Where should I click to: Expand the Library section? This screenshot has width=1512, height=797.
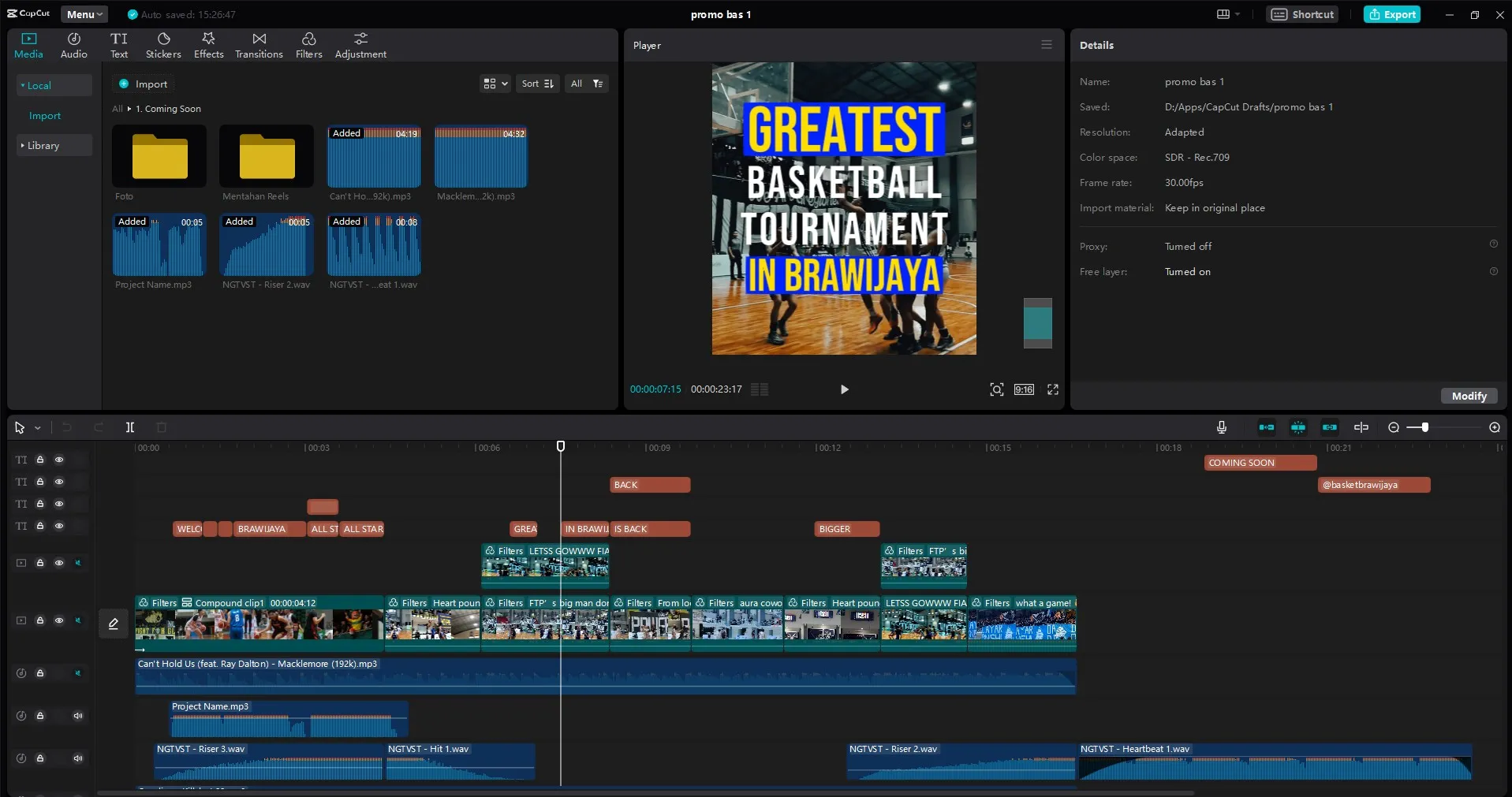[x=54, y=145]
